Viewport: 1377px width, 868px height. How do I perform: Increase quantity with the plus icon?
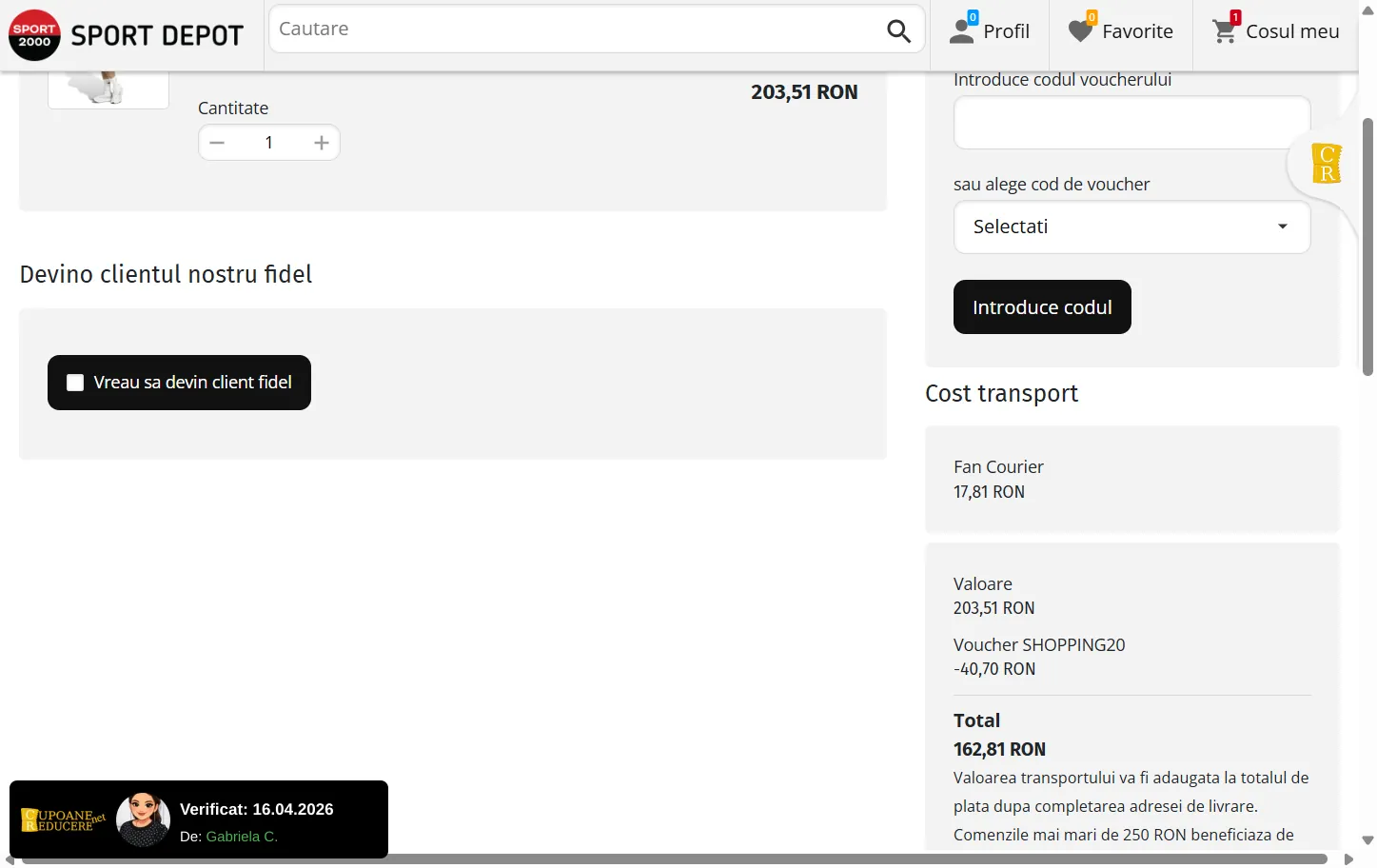(322, 143)
